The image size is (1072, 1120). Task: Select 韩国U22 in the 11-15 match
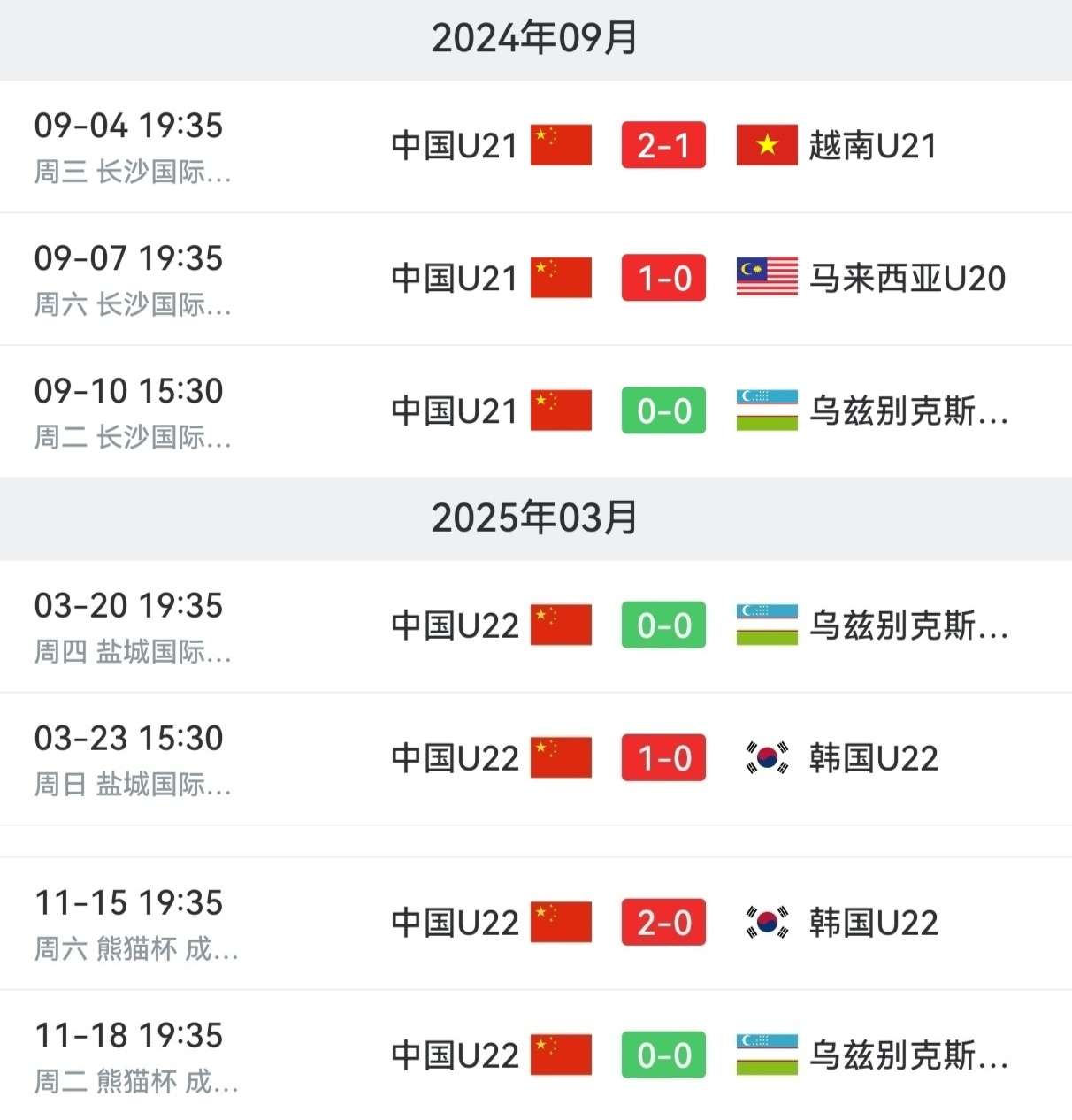(874, 924)
